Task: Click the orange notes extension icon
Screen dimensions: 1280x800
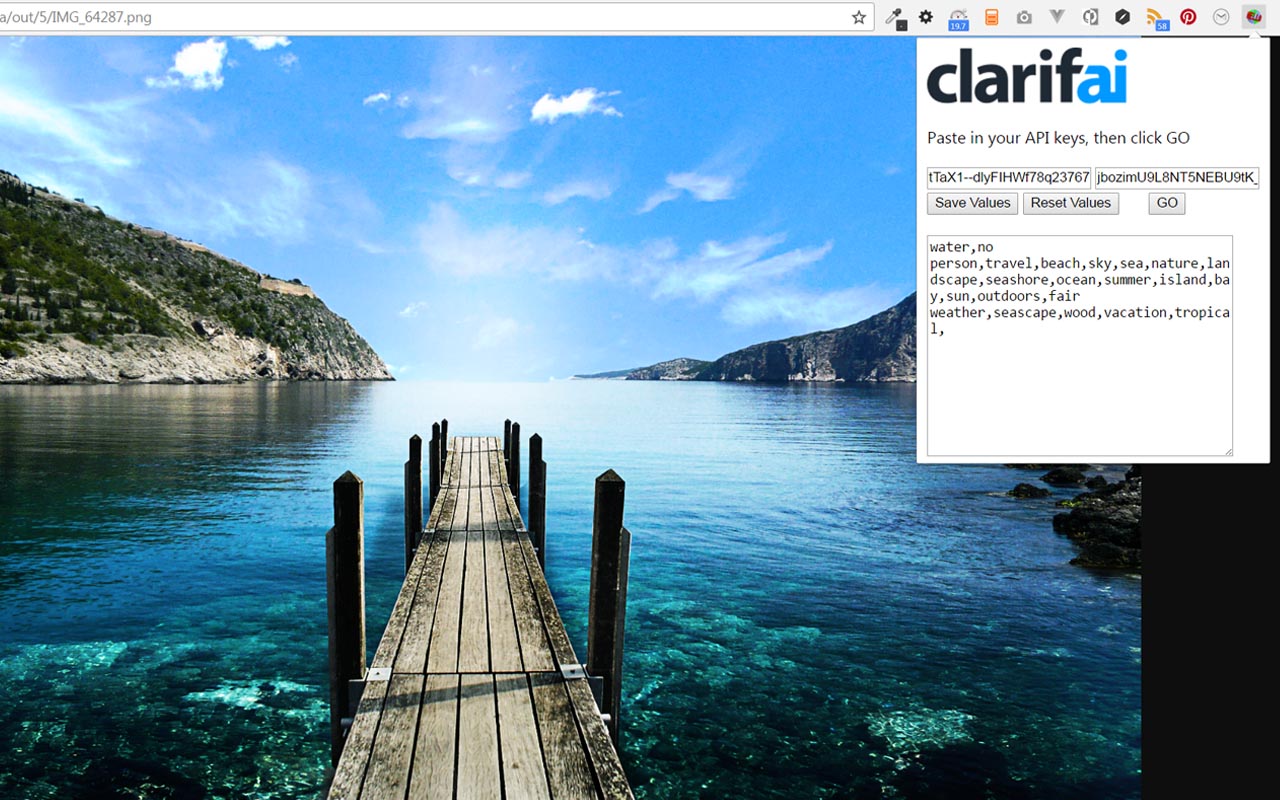Action: 990,17
